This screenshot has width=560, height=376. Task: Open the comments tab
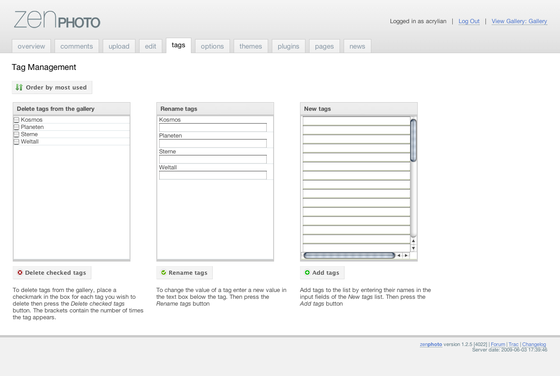76,46
